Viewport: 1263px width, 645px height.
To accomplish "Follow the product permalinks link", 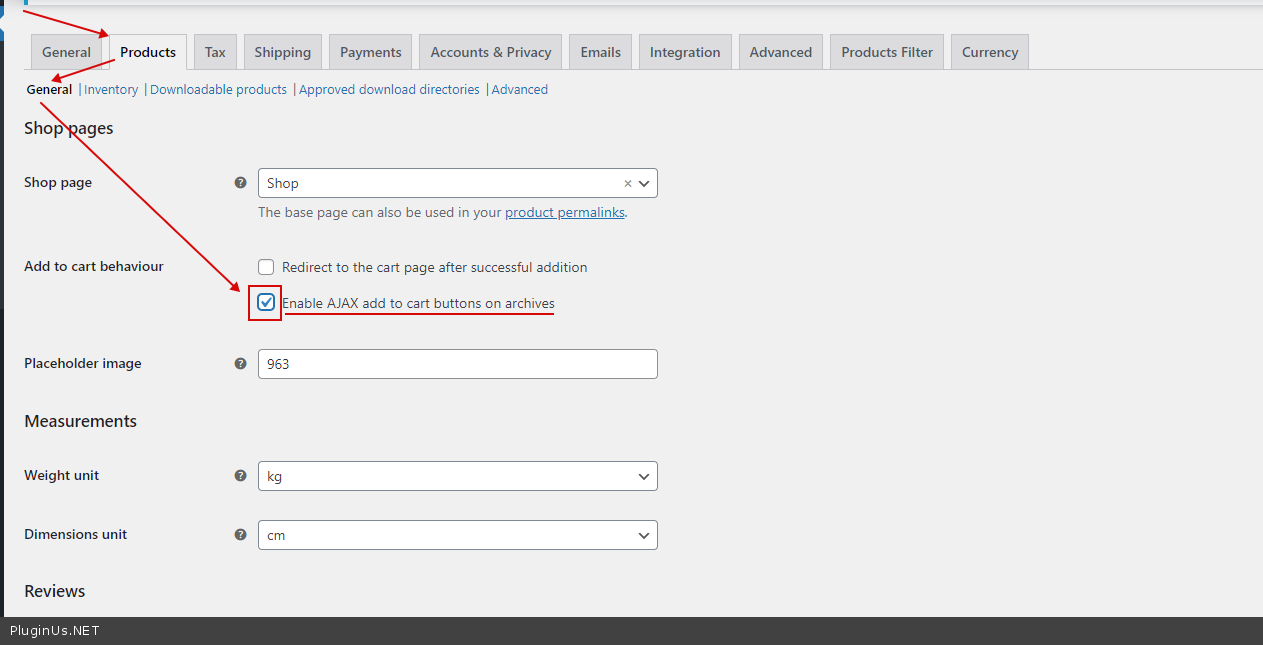I will (x=564, y=213).
